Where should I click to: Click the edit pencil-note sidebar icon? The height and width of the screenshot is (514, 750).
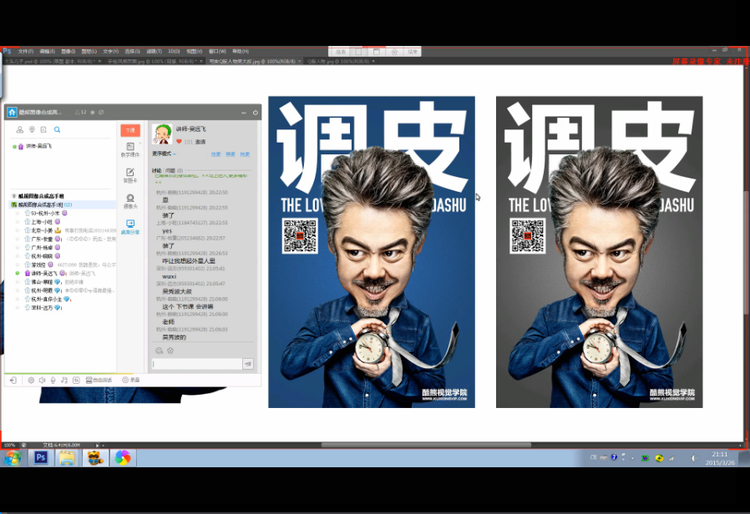click(x=130, y=175)
